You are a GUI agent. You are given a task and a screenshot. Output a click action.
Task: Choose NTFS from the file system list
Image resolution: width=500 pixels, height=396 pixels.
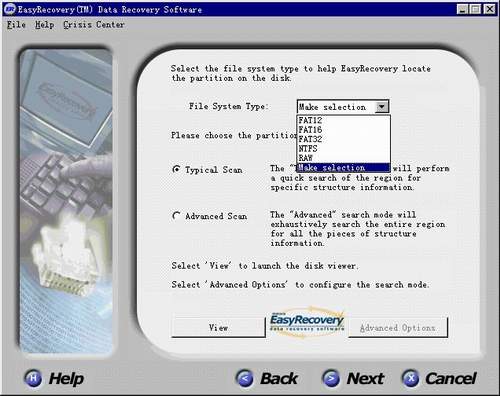(x=343, y=148)
